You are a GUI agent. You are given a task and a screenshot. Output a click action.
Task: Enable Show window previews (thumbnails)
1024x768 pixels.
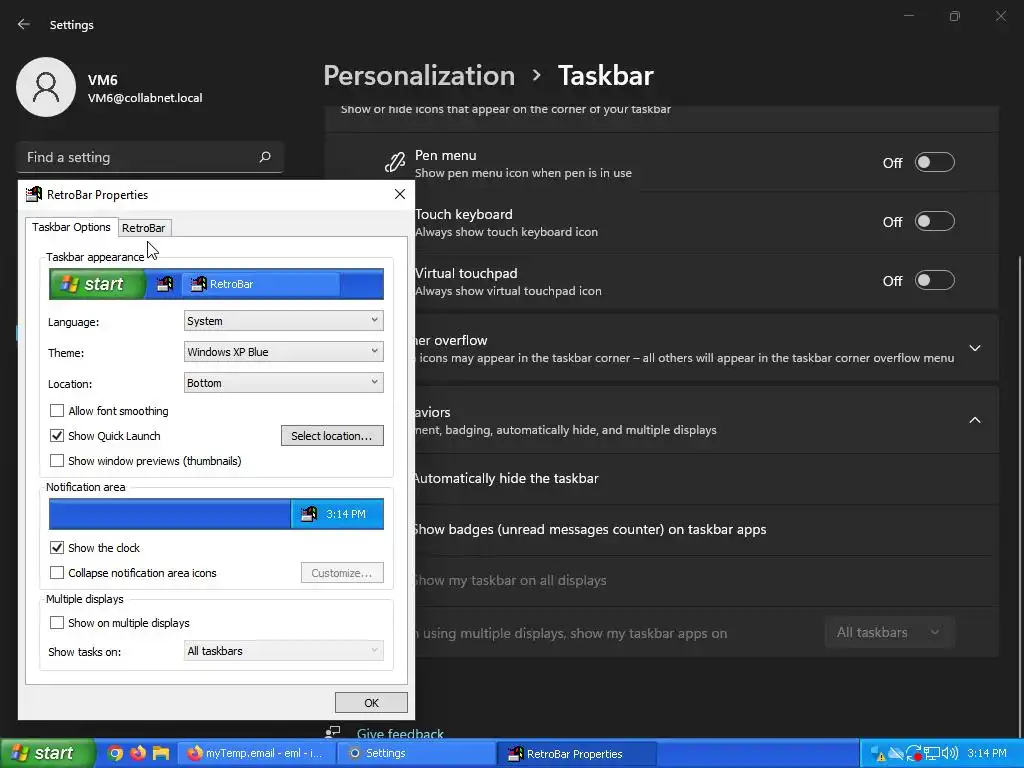click(57, 460)
